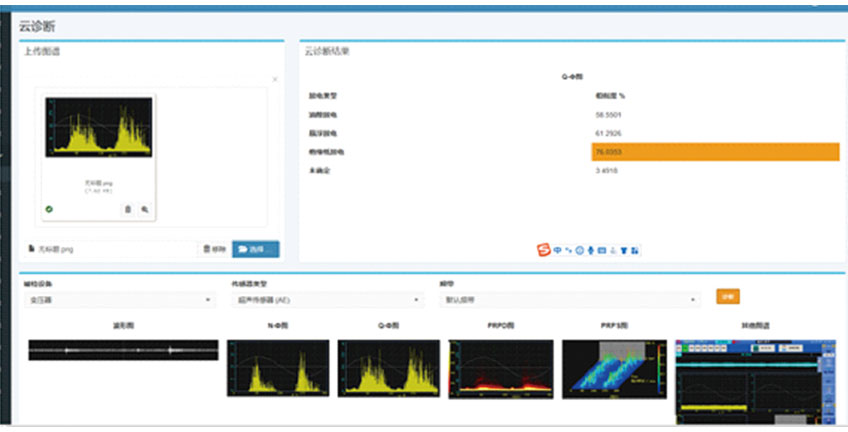The width and height of the screenshot is (848, 432).
Task: Click the uploaded yellow spectrum image preview
Action: point(99,127)
